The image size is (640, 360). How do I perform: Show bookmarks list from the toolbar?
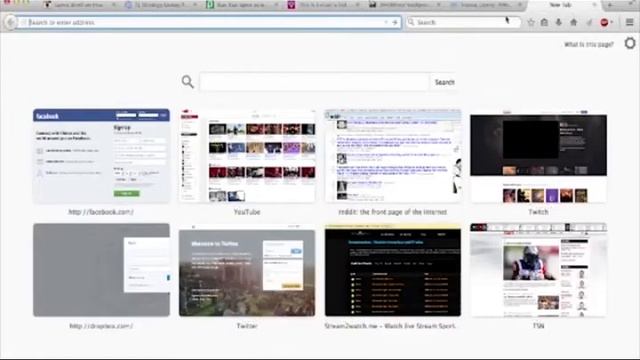(544, 22)
